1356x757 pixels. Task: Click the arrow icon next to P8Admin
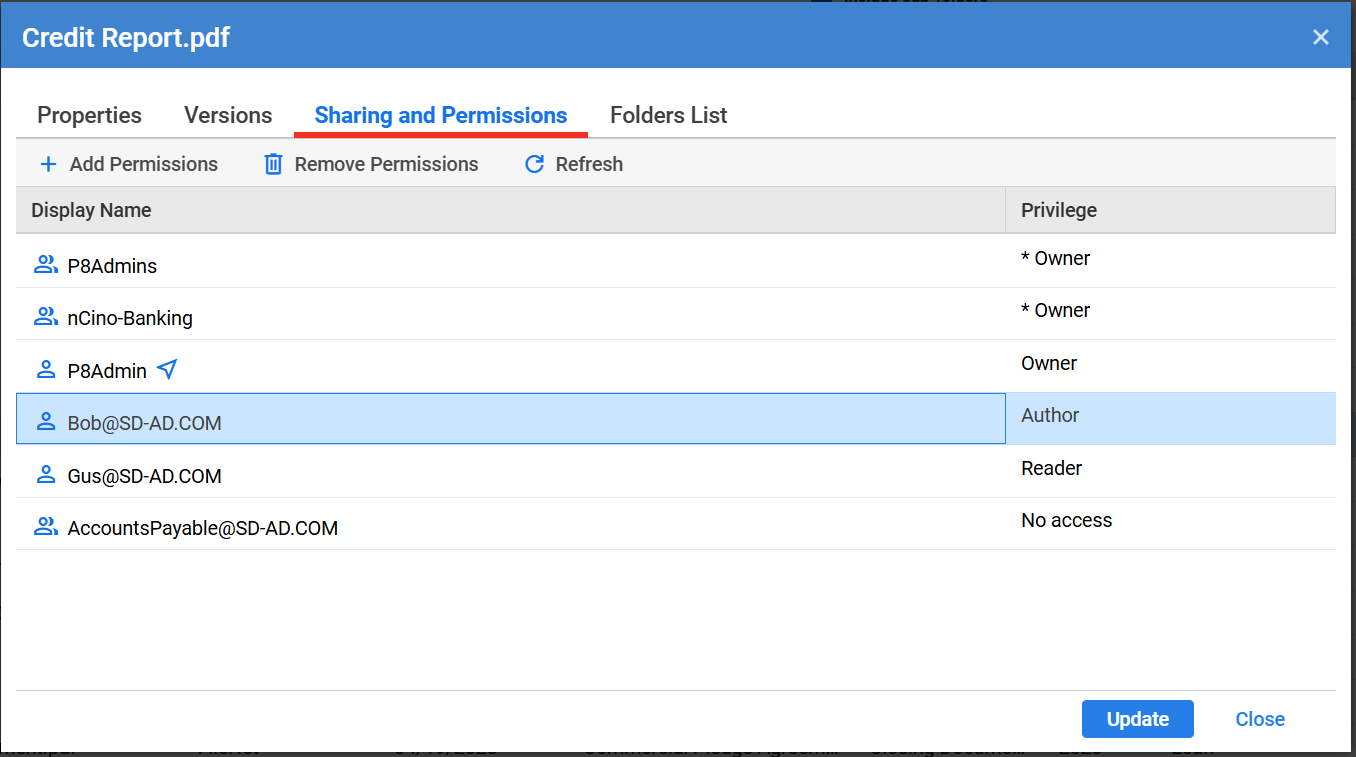coord(167,370)
